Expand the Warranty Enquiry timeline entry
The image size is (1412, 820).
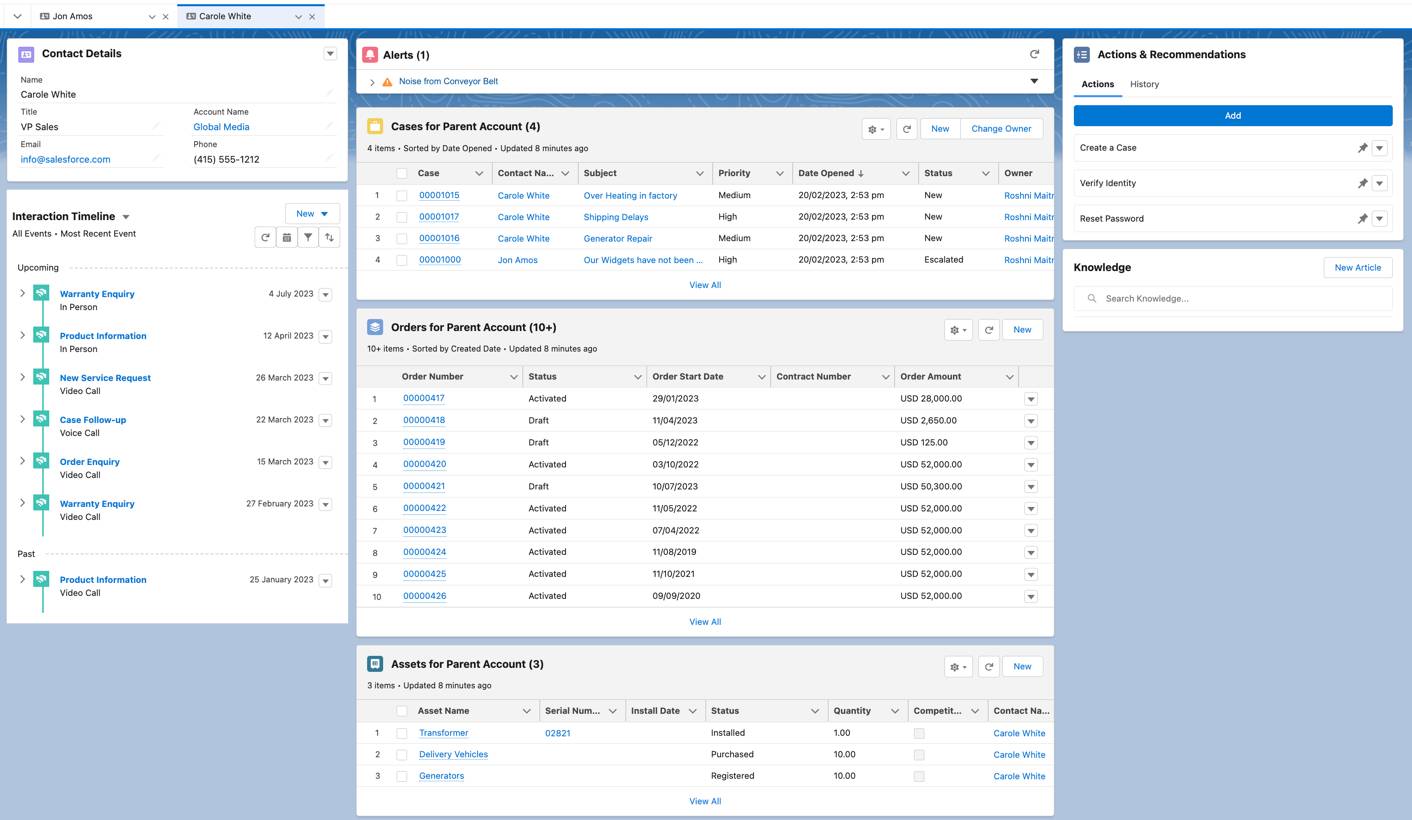[22, 294]
